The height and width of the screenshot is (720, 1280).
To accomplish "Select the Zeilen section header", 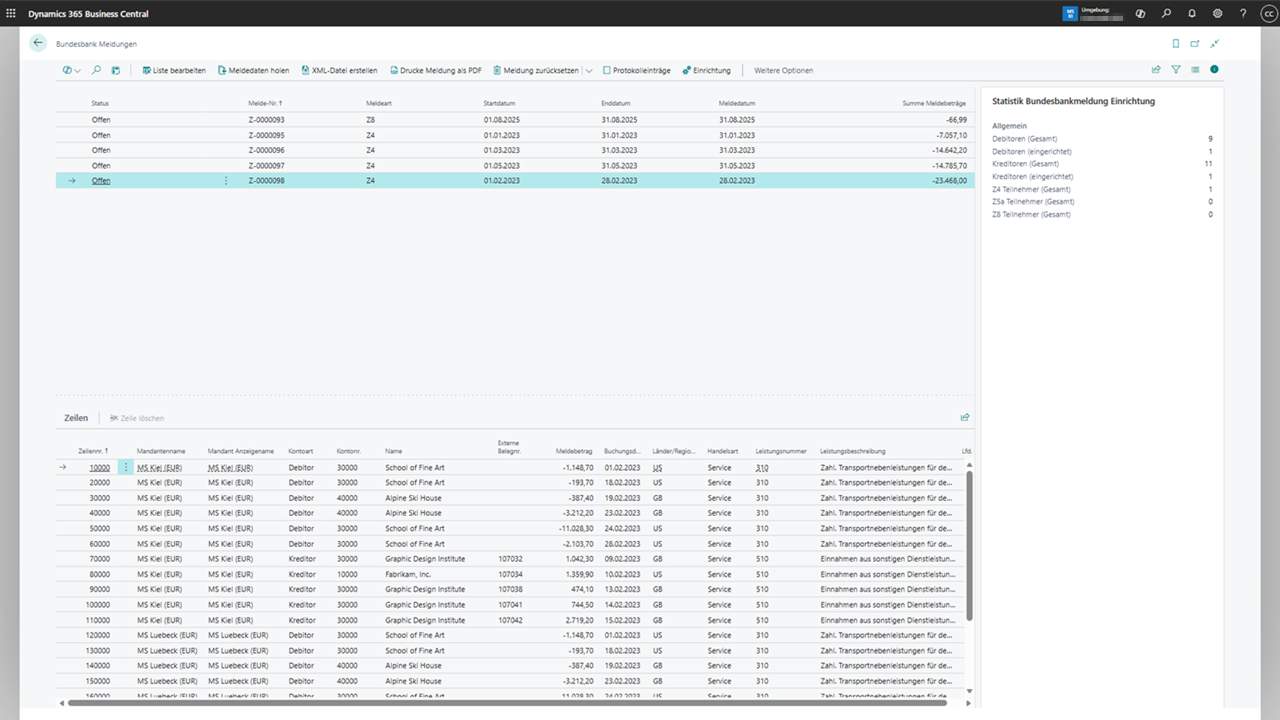I will [x=76, y=418].
